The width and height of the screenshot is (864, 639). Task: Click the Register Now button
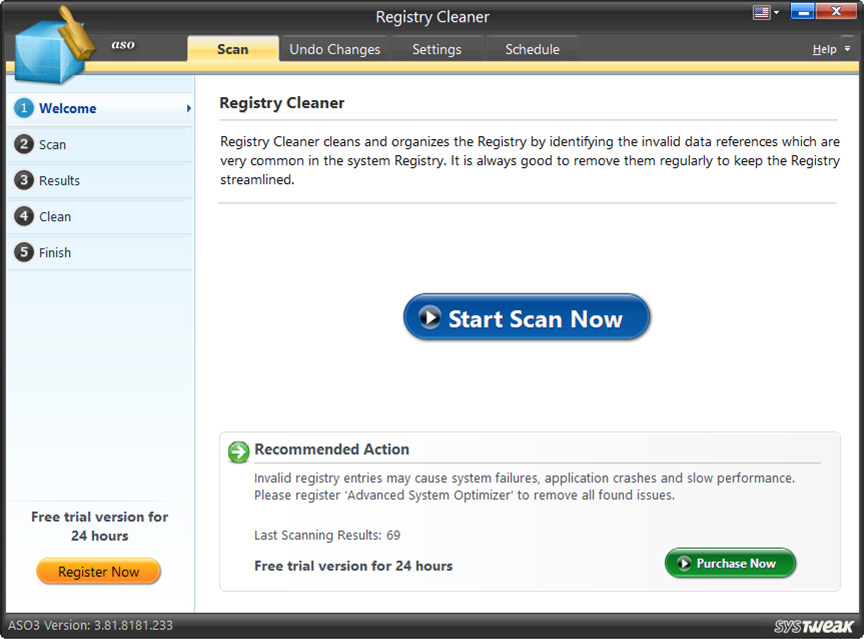[98, 571]
